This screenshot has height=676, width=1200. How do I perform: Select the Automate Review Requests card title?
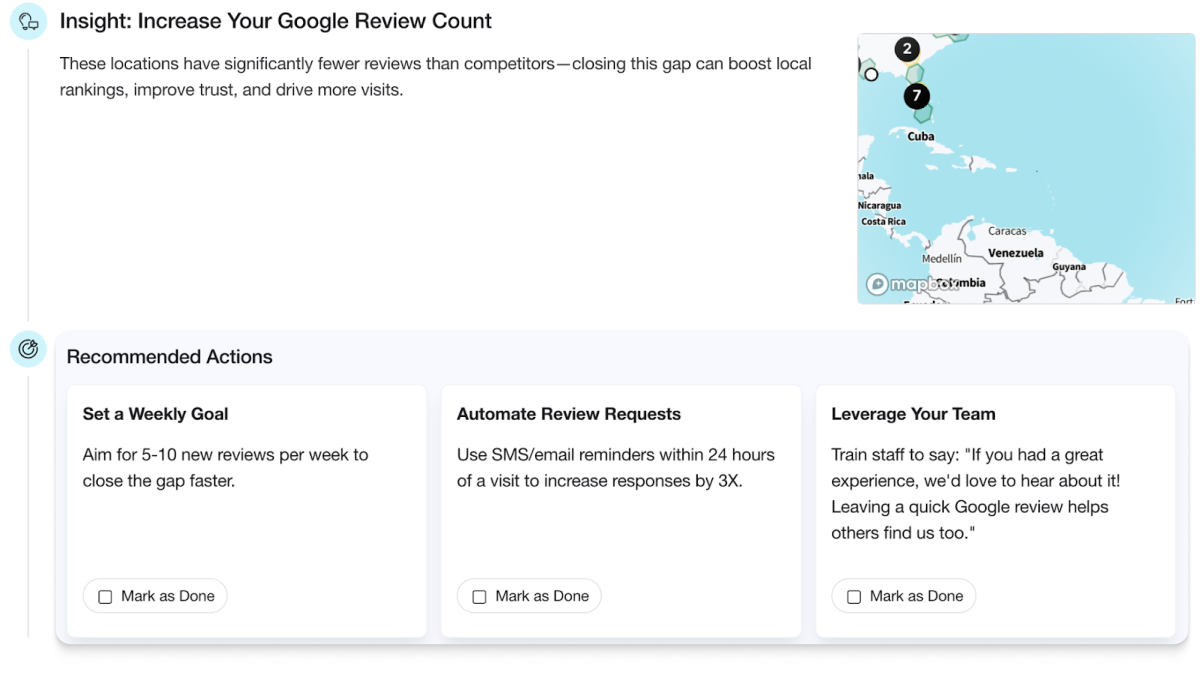568,414
